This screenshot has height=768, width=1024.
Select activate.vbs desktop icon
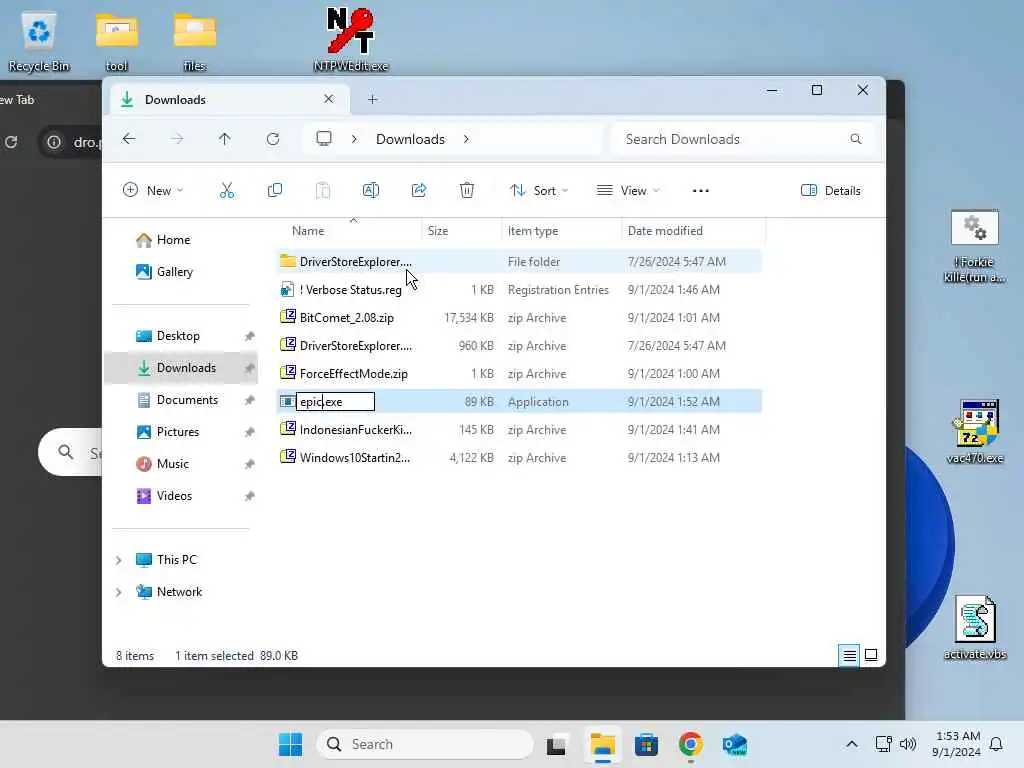tap(975, 627)
